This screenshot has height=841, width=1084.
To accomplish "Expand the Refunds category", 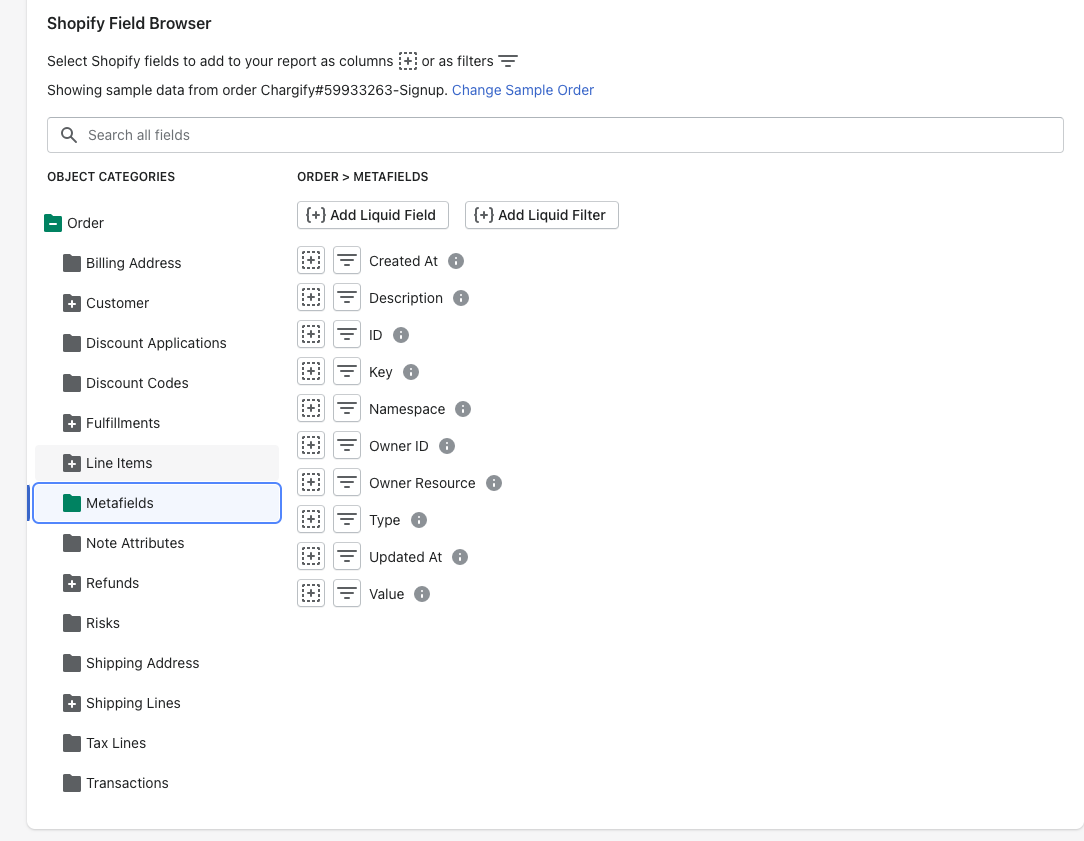I will point(72,583).
